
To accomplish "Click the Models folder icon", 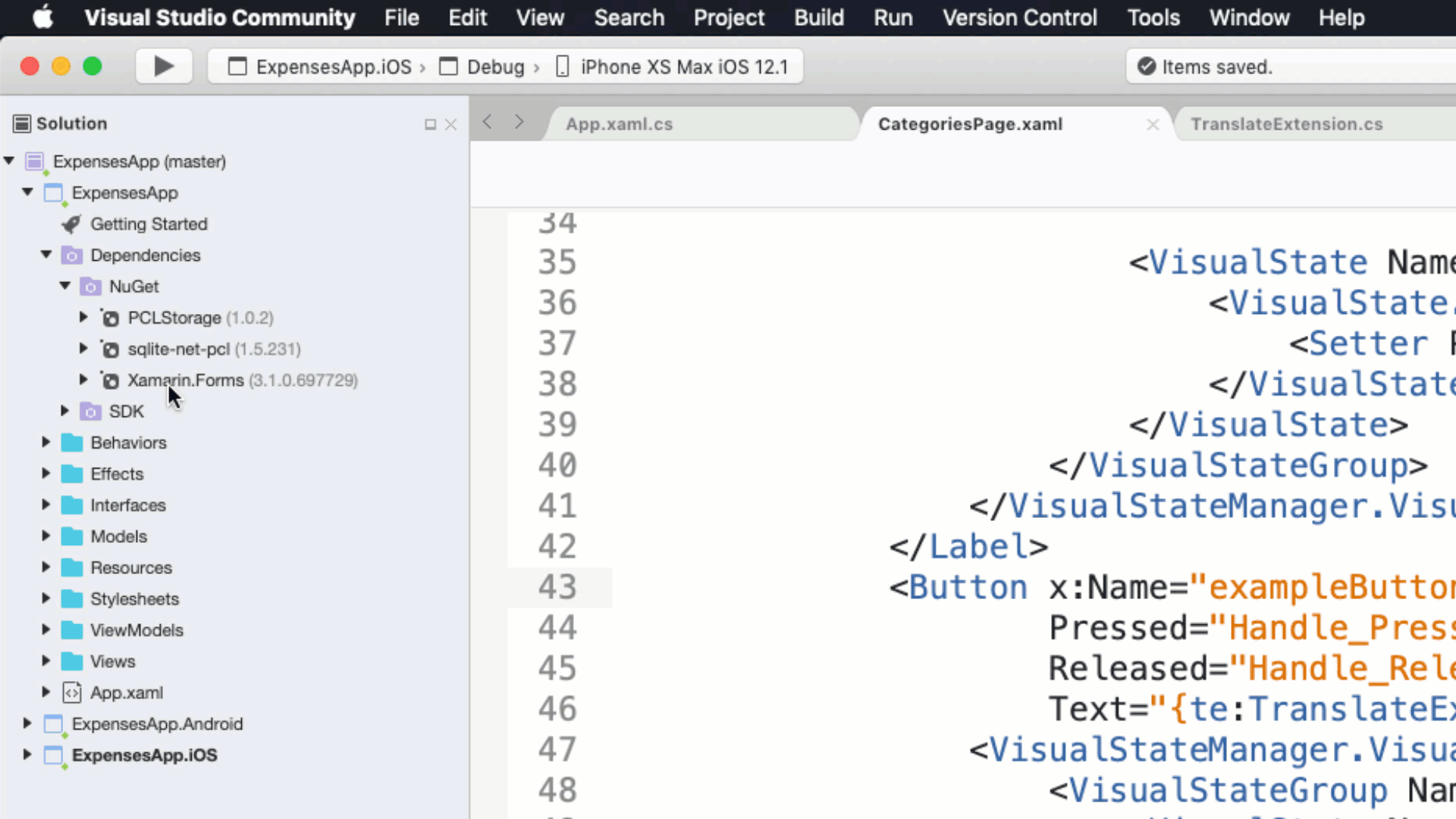I will [72, 537].
